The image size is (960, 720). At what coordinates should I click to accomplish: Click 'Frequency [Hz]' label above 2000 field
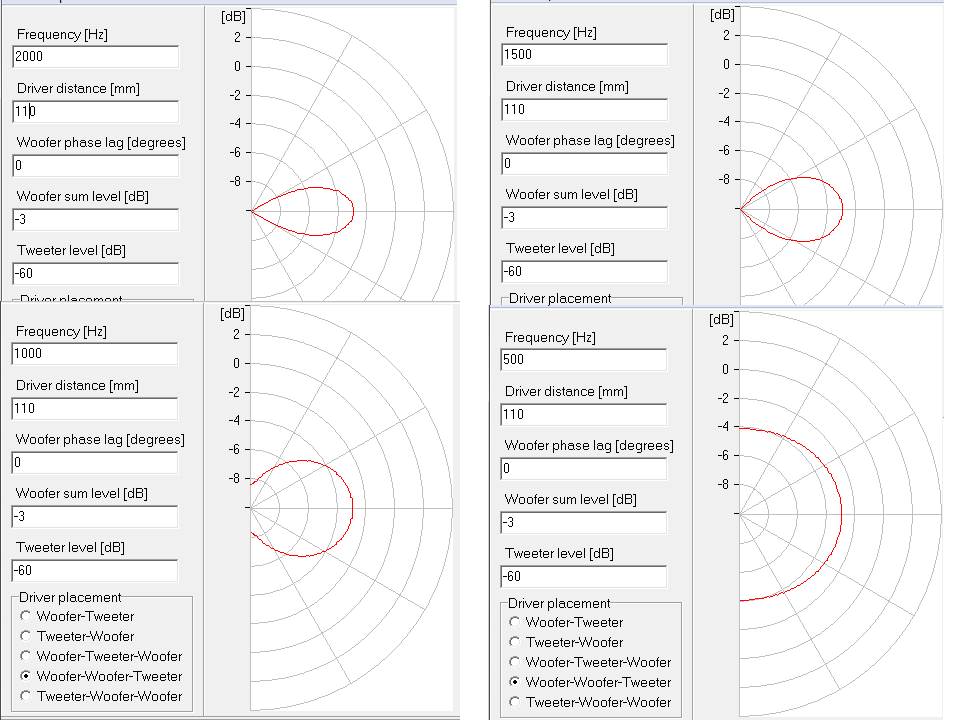(62, 34)
